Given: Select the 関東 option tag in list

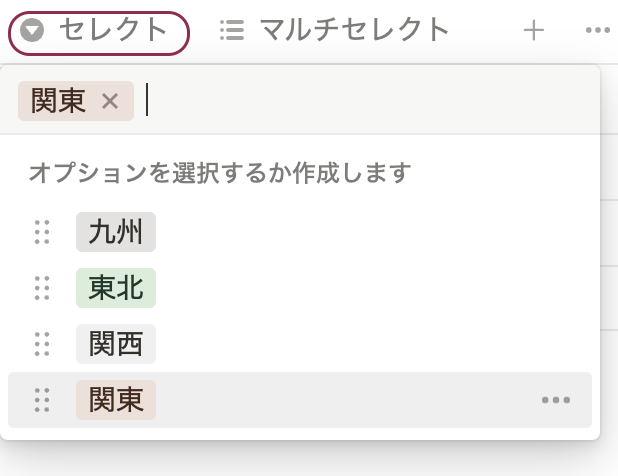Looking at the screenshot, I should (x=116, y=400).
